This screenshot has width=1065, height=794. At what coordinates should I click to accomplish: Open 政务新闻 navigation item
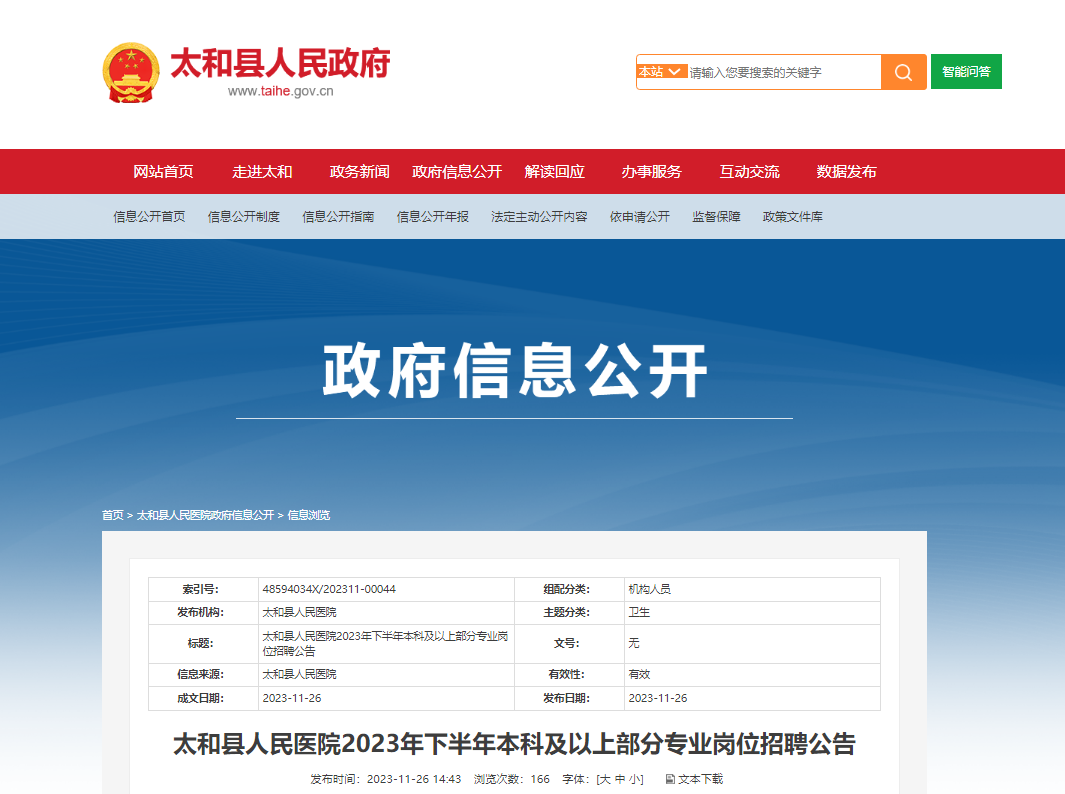point(359,172)
